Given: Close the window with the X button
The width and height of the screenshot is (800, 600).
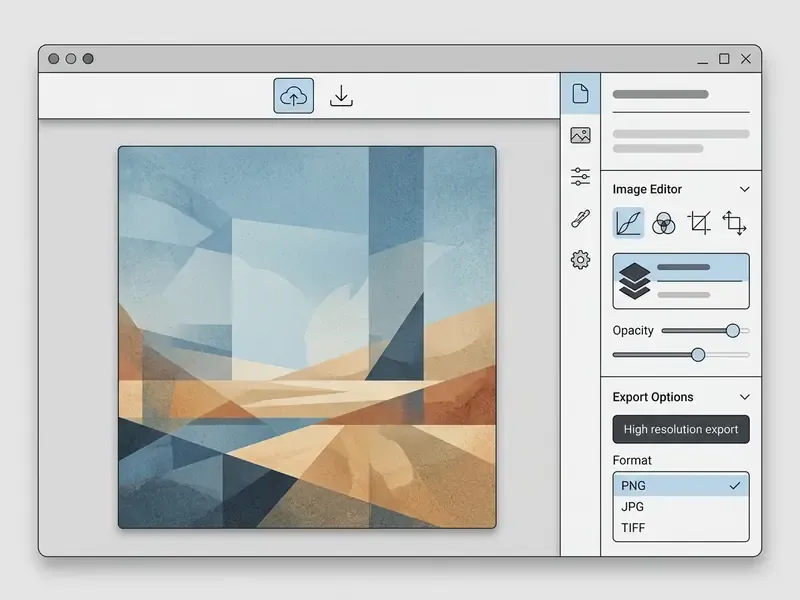Looking at the screenshot, I should pos(746,59).
